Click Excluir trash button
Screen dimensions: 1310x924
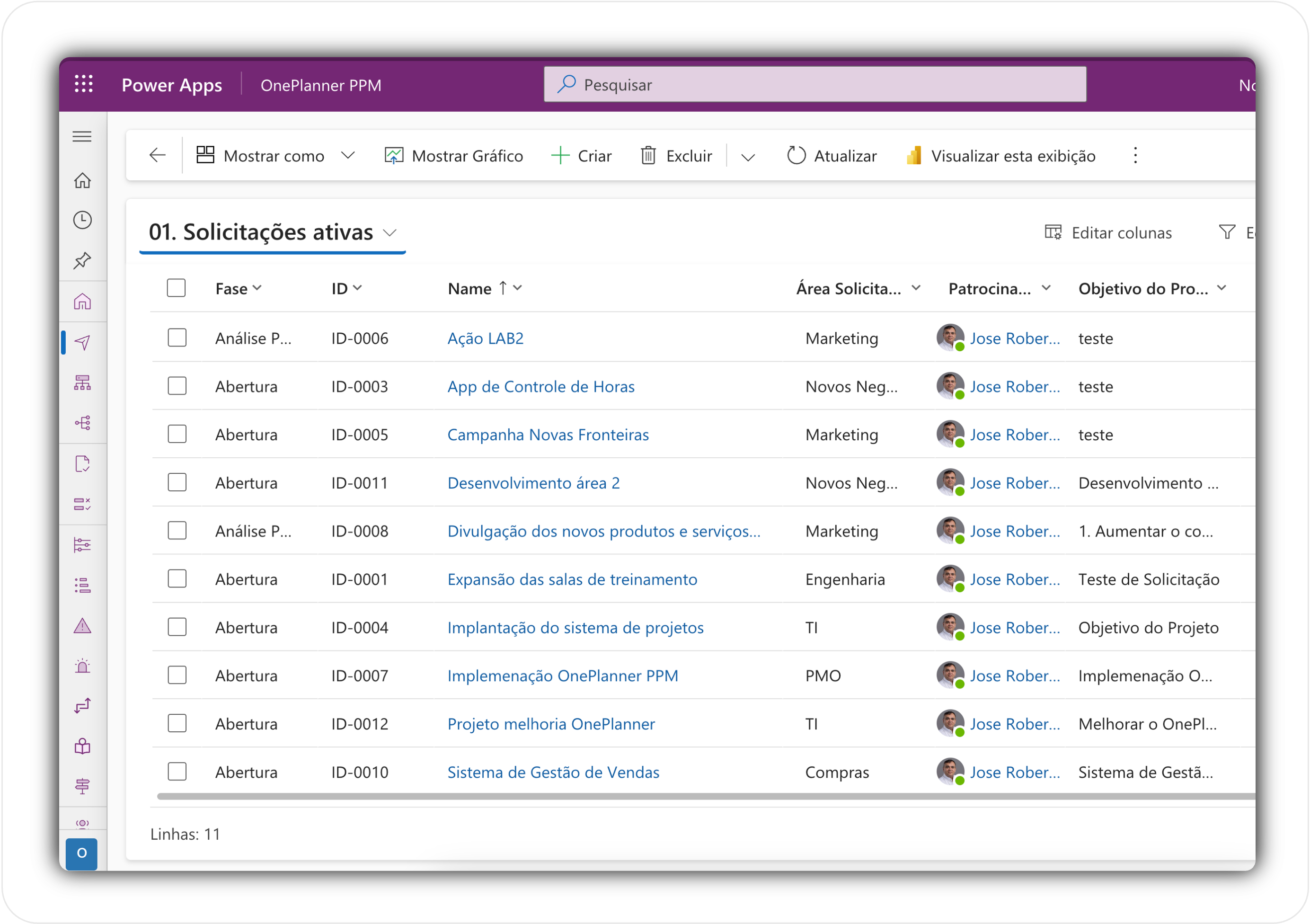pyautogui.click(x=677, y=156)
